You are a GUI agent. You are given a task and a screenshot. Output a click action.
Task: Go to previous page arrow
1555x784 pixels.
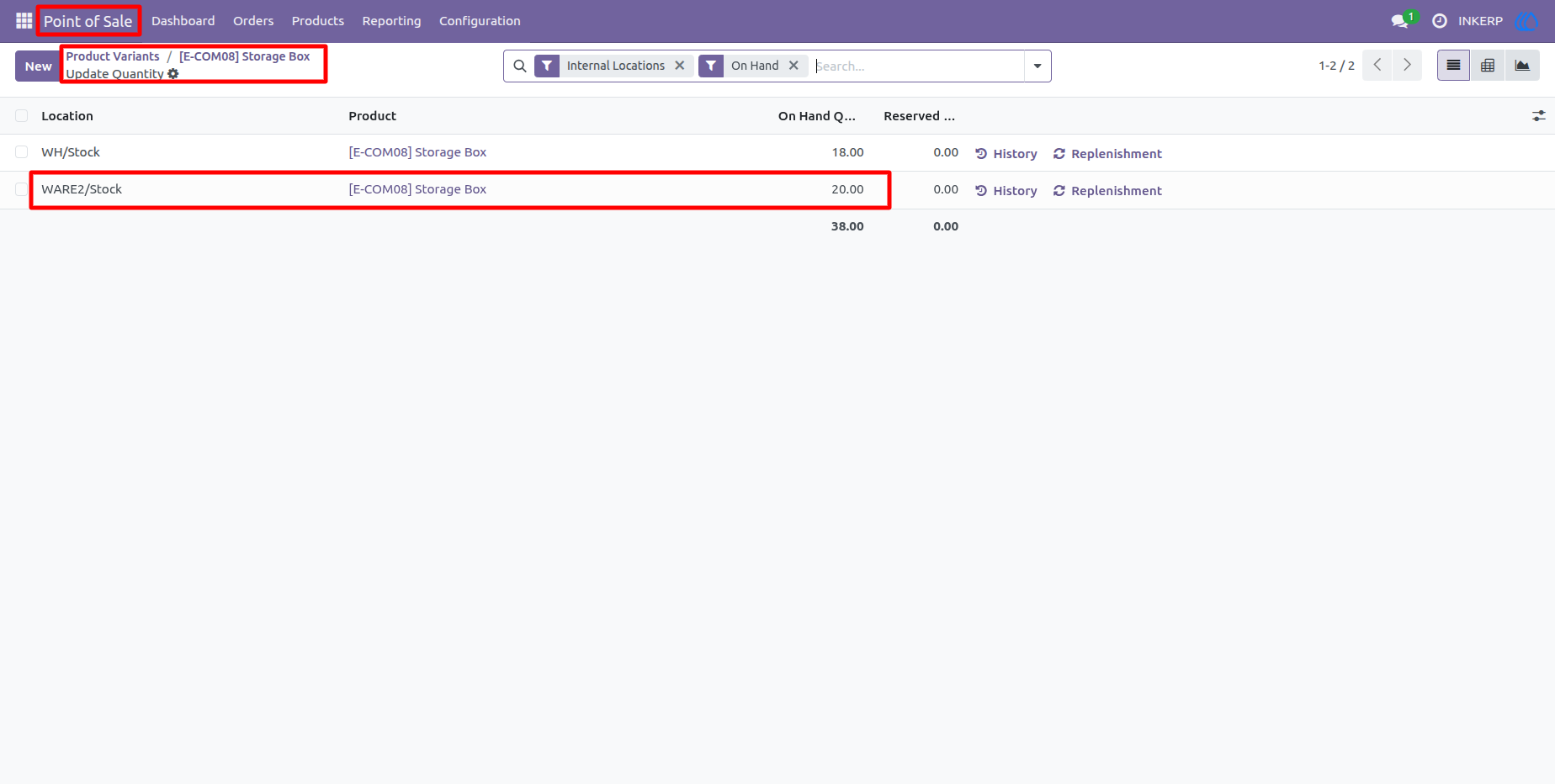[1377, 65]
